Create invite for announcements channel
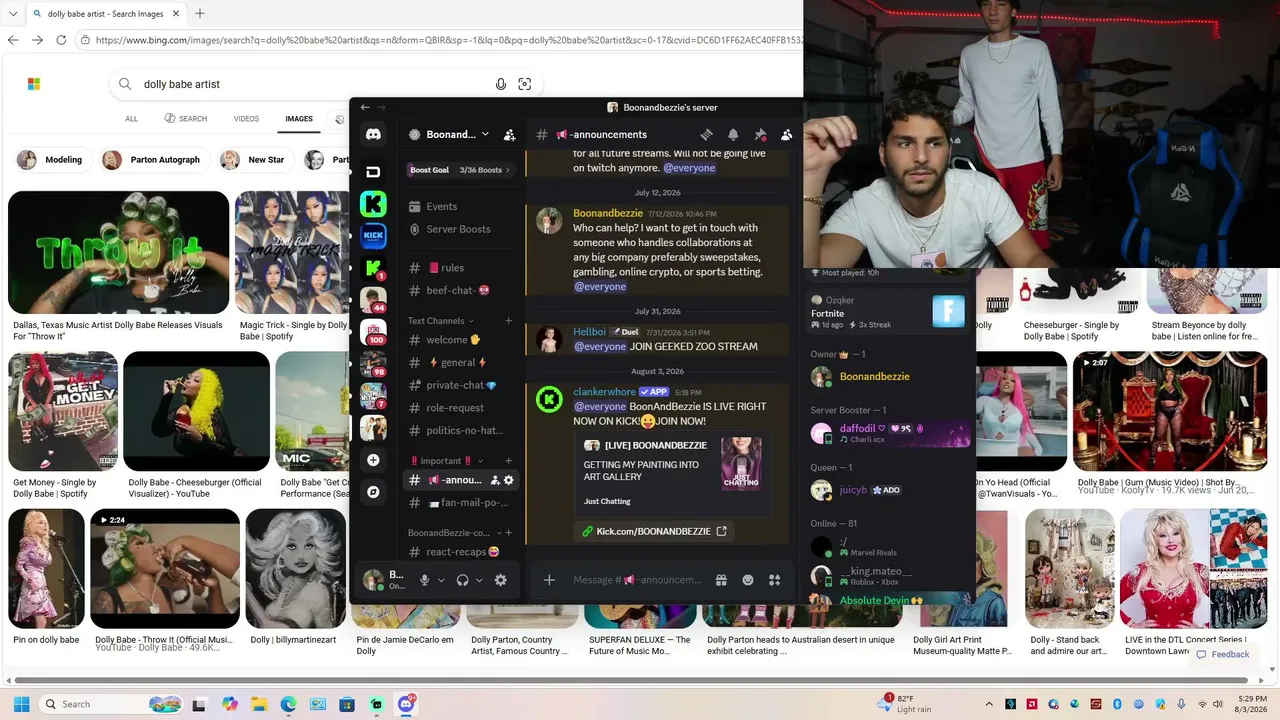 pos(495,480)
